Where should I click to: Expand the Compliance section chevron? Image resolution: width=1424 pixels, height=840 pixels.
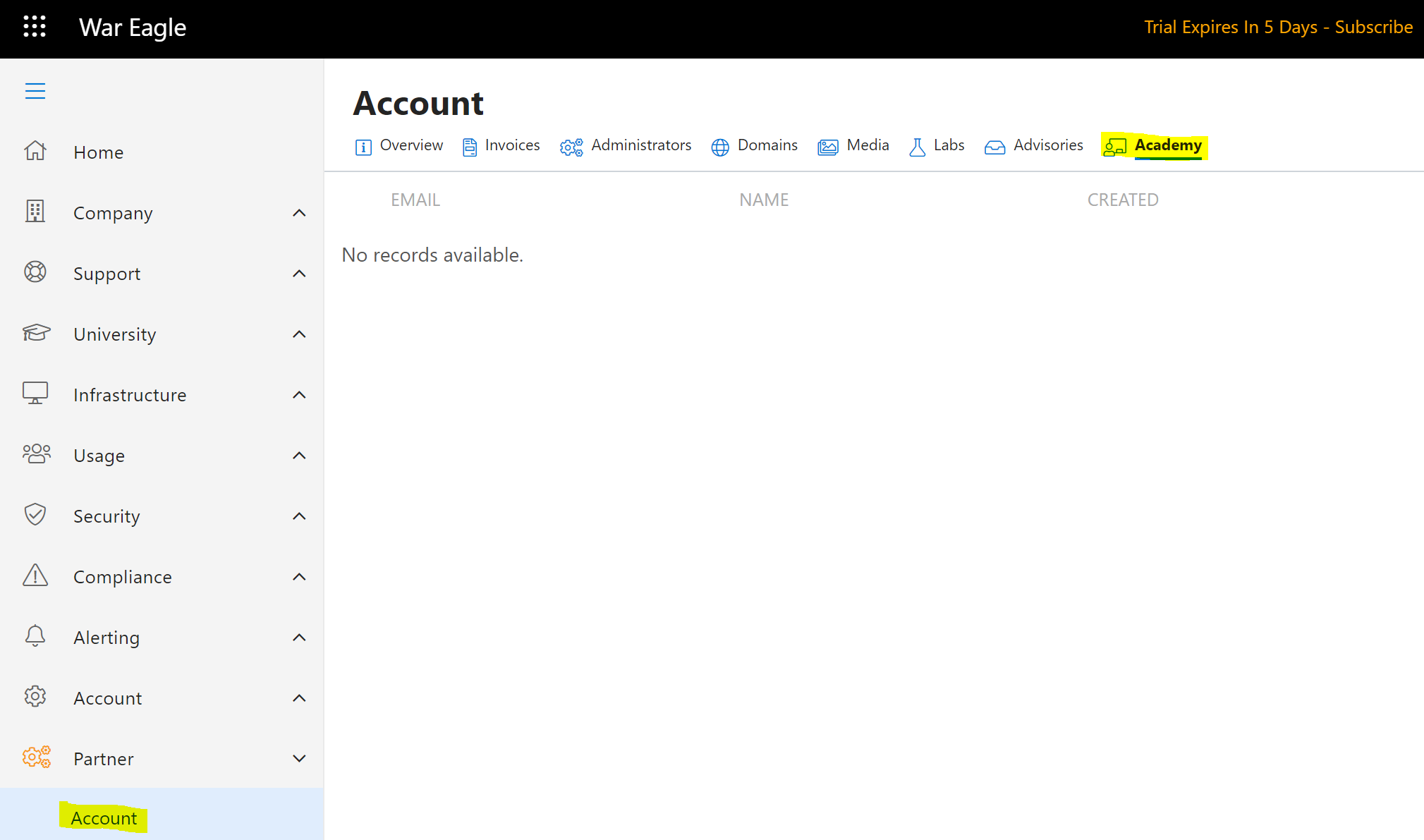[x=299, y=577]
